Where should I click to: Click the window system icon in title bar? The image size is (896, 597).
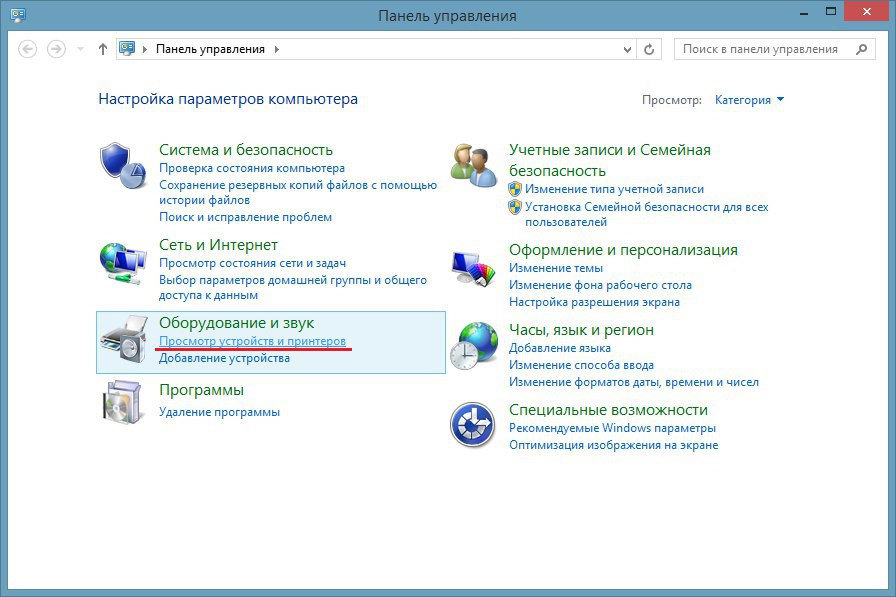pos(18,15)
